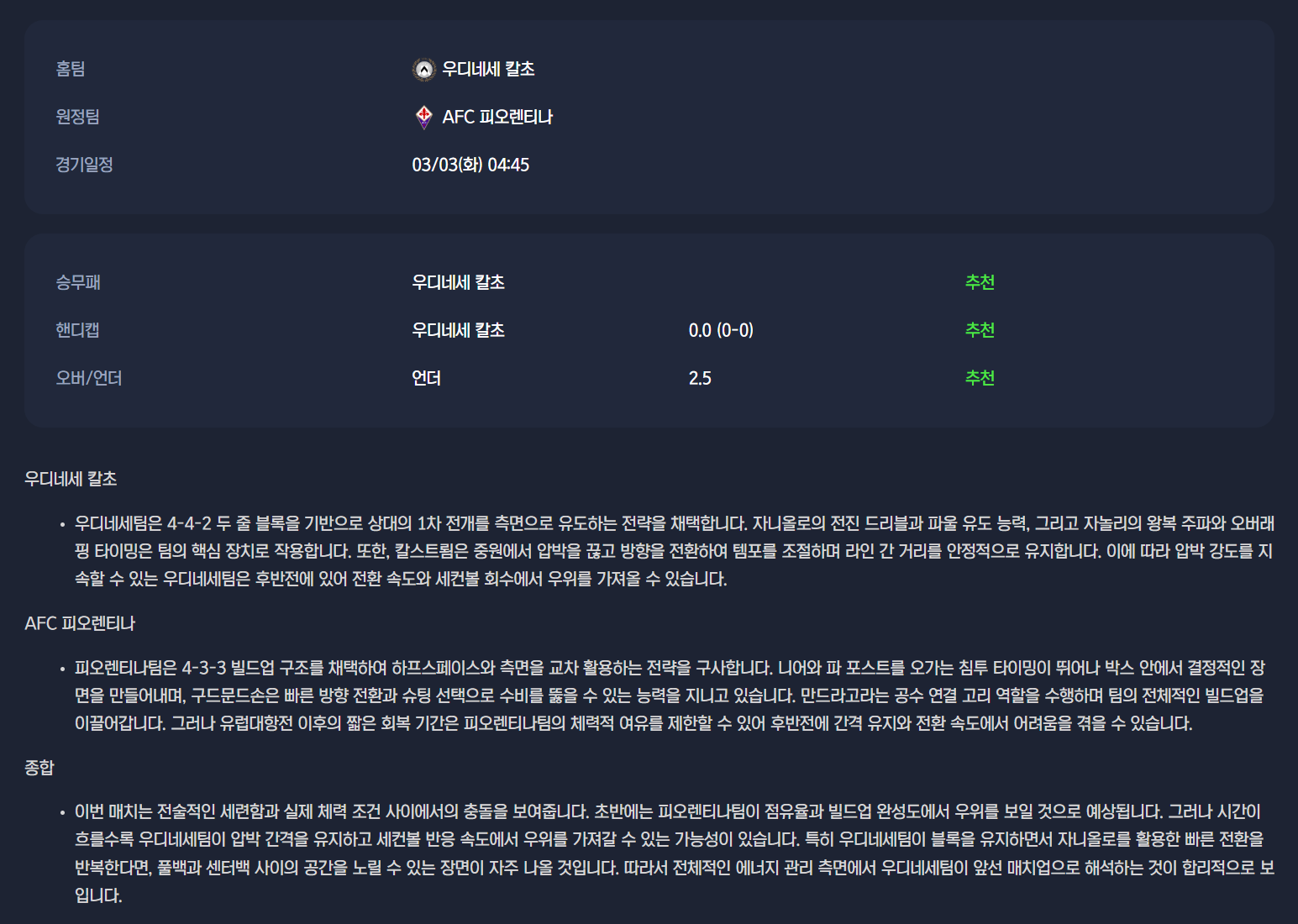Click the 우디네세 칼초 analysis section heading

[71, 479]
